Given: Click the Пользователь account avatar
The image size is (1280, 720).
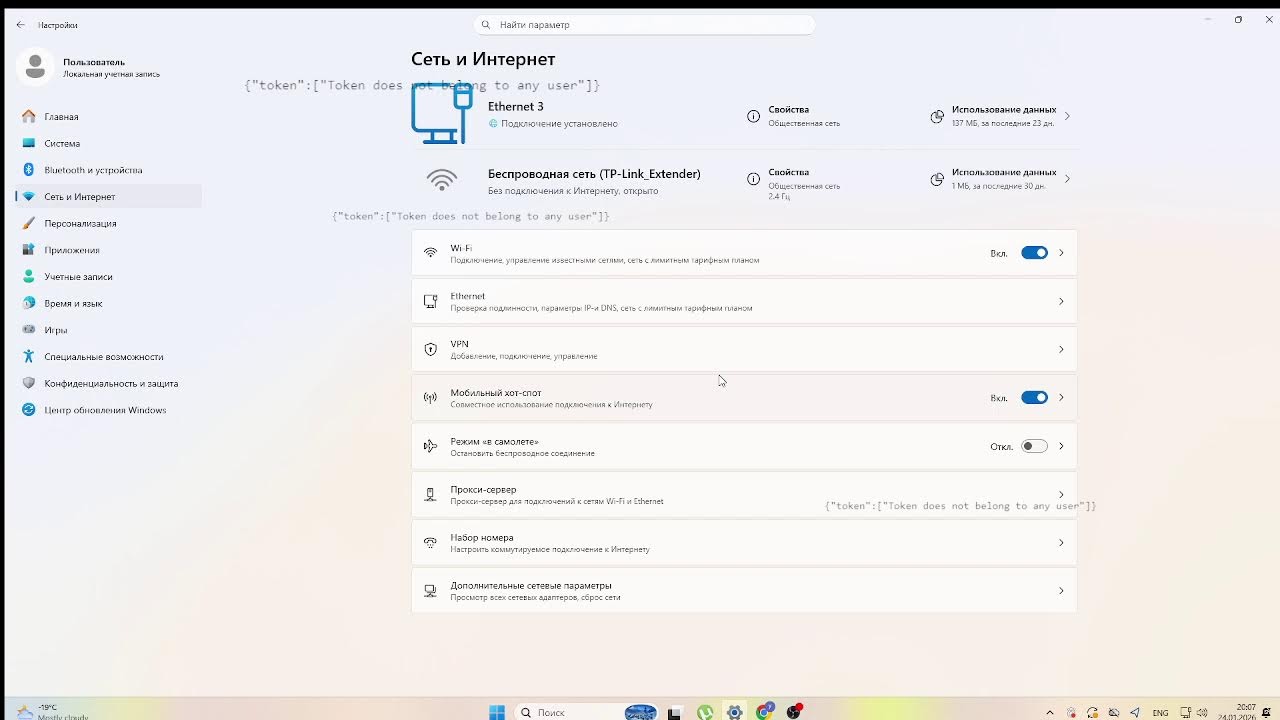Looking at the screenshot, I should pyautogui.click(x=35, y=67).
